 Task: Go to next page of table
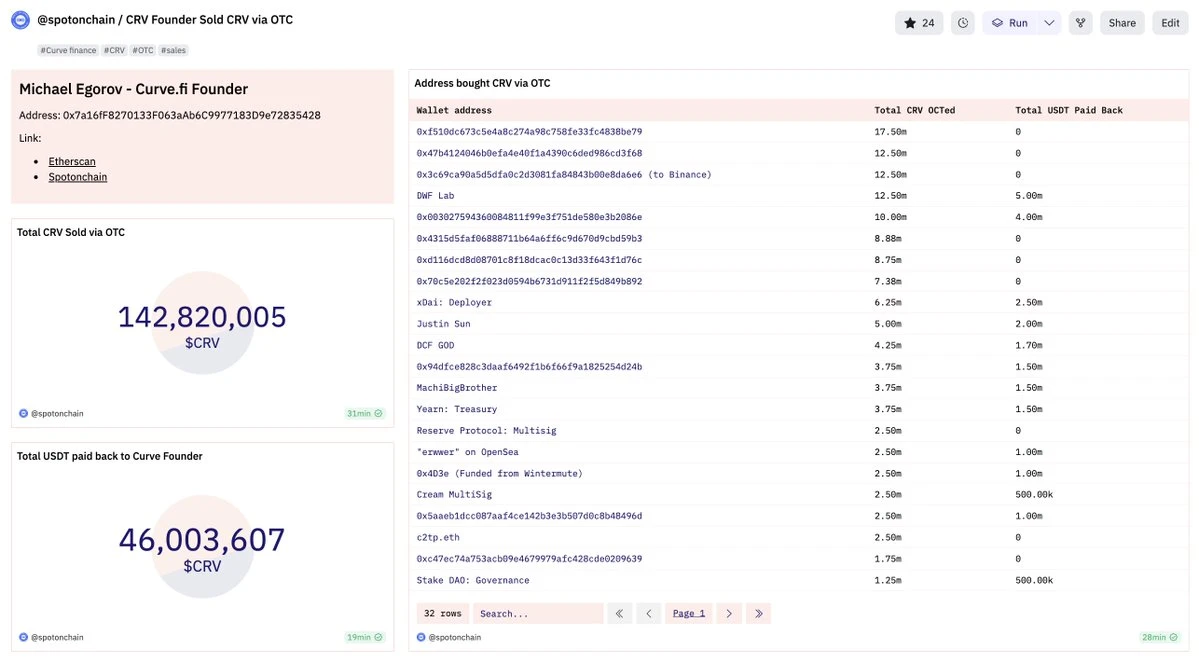pos(729,613)
